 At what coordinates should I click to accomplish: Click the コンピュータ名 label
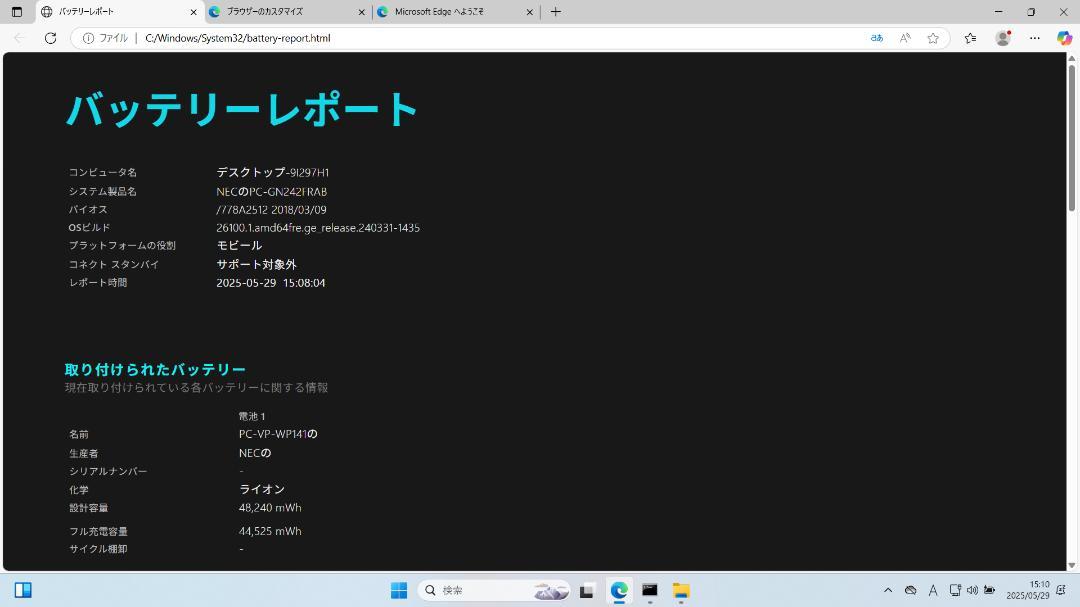point(103,172)
